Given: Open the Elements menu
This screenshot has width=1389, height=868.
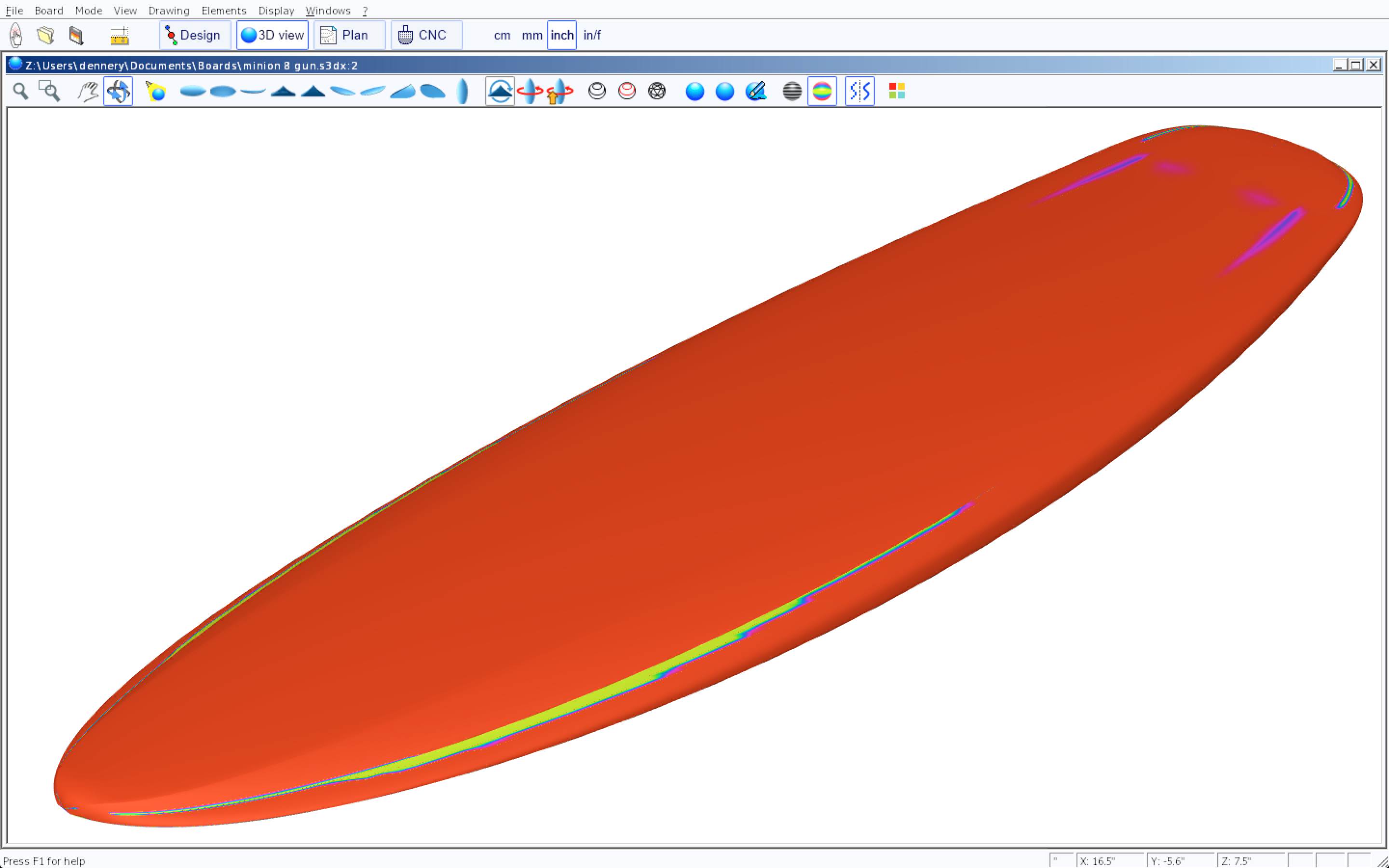Looking at the screenshot, I should click(x=223, y=11).
